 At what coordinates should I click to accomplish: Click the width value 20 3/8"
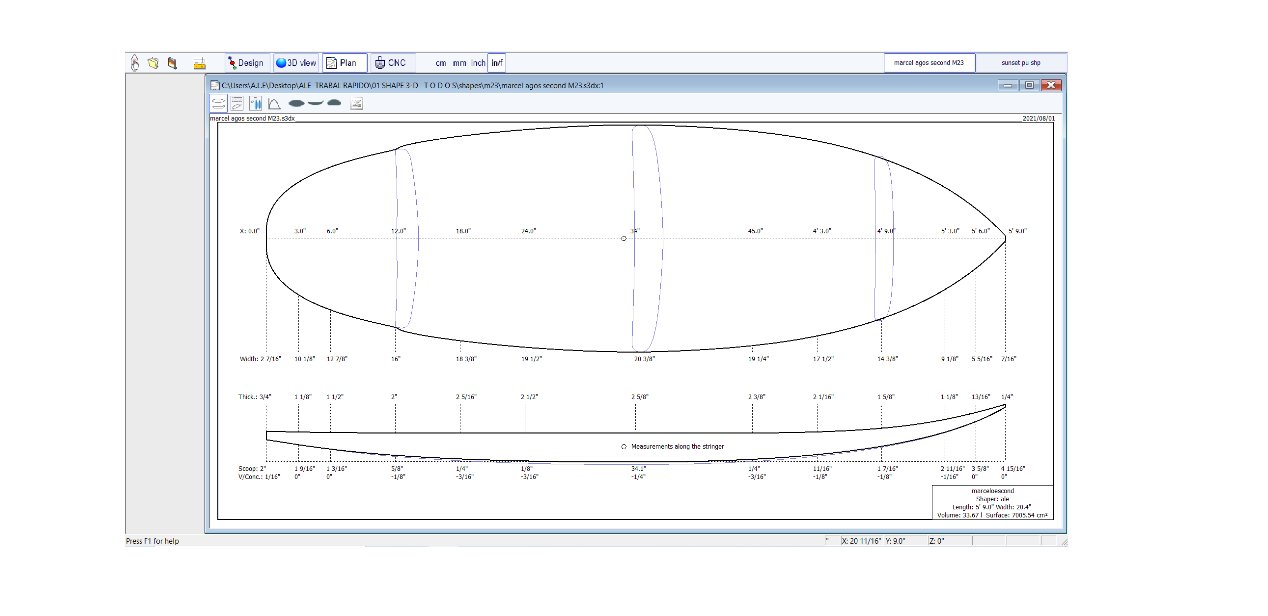[644, 358]
